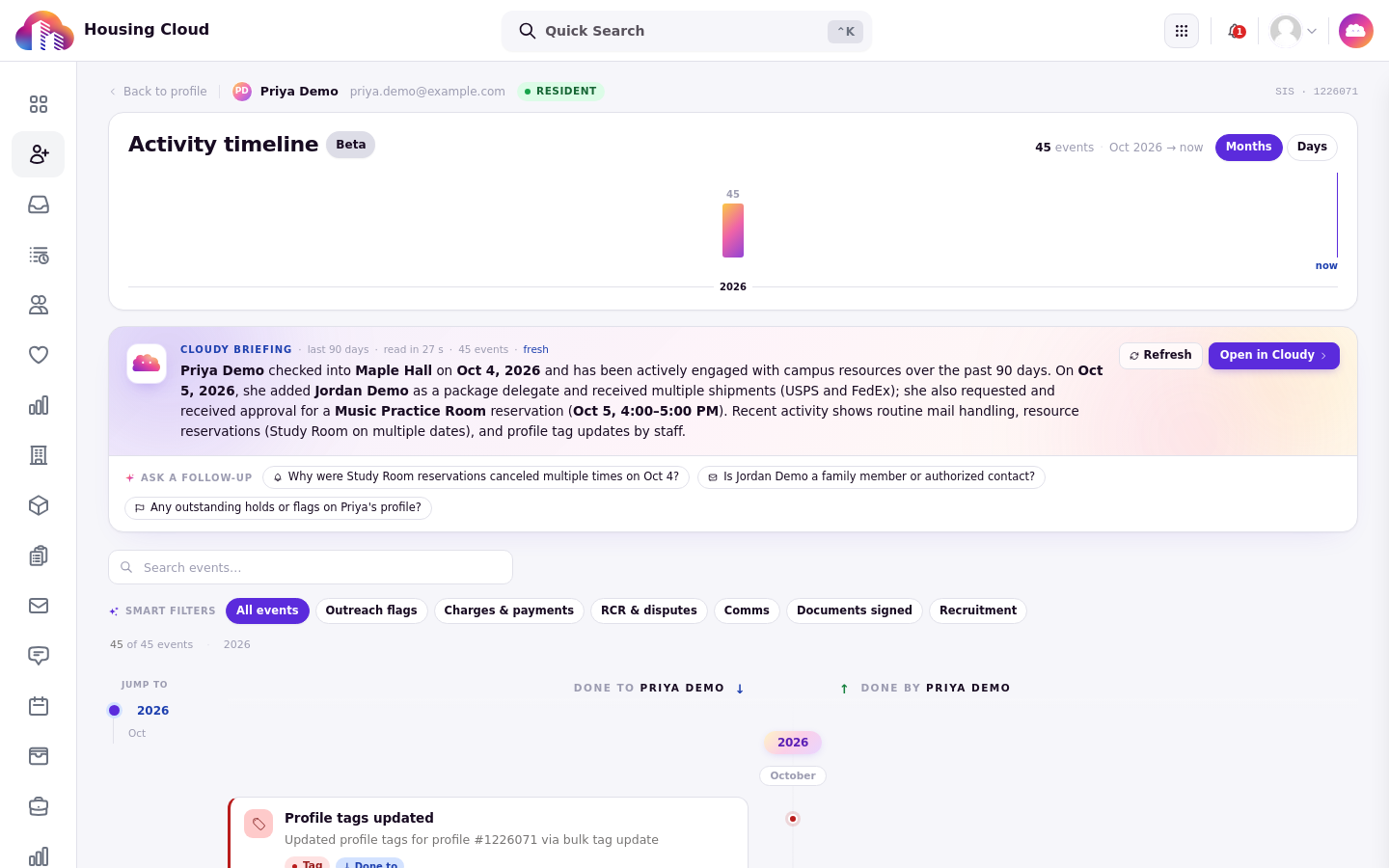This screenshot has height=868, width=1389.
Task: Switch timeline view to Months
Action: tap(1248, 148)
